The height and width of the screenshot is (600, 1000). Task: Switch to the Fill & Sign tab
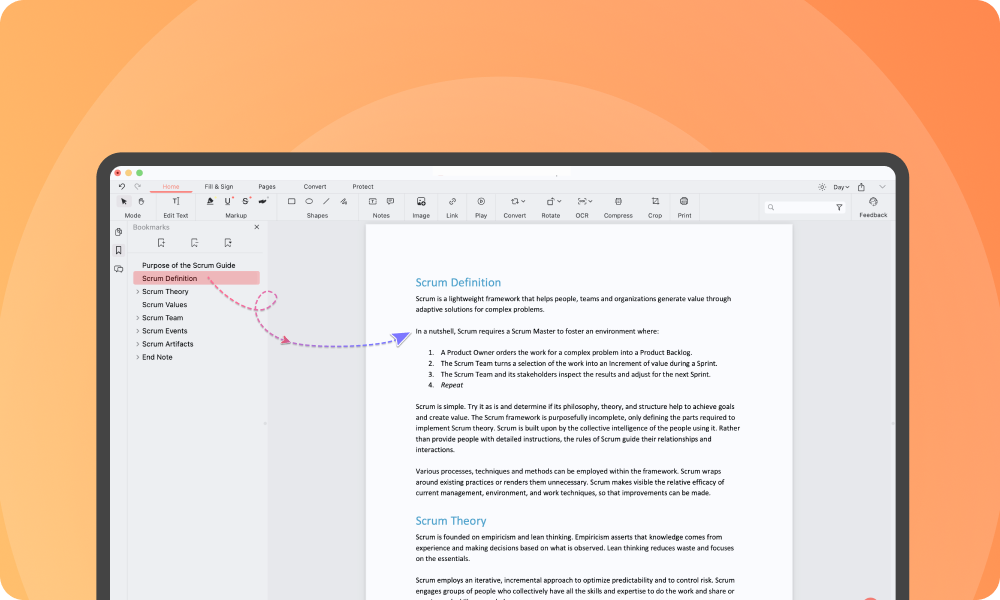pyautogui.click(x=219, y=187)
